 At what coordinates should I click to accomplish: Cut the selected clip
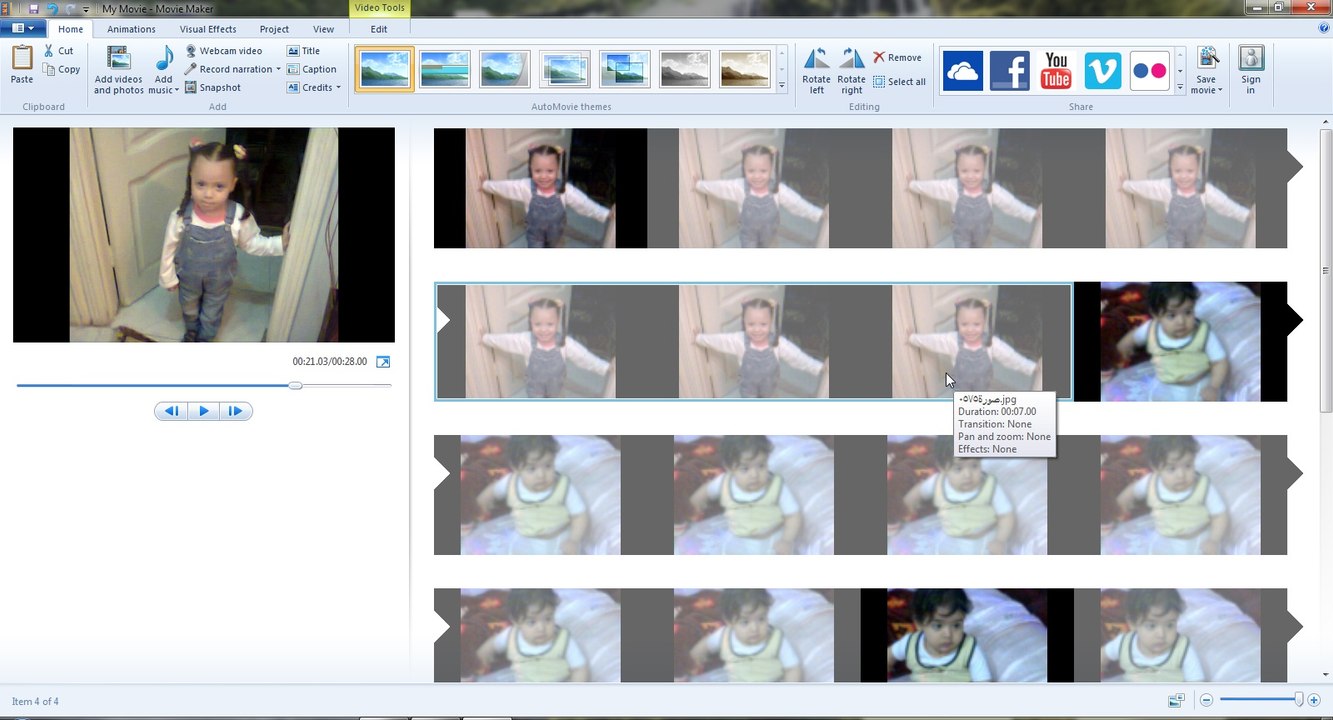(x=59, y=50)
